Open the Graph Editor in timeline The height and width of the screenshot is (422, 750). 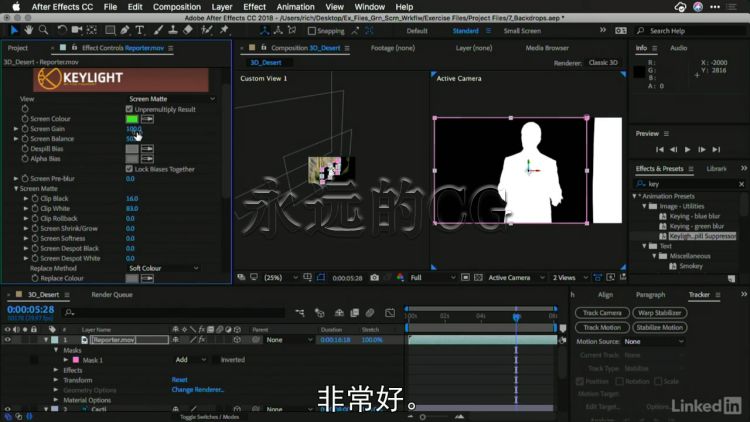(x=390, y=313)
